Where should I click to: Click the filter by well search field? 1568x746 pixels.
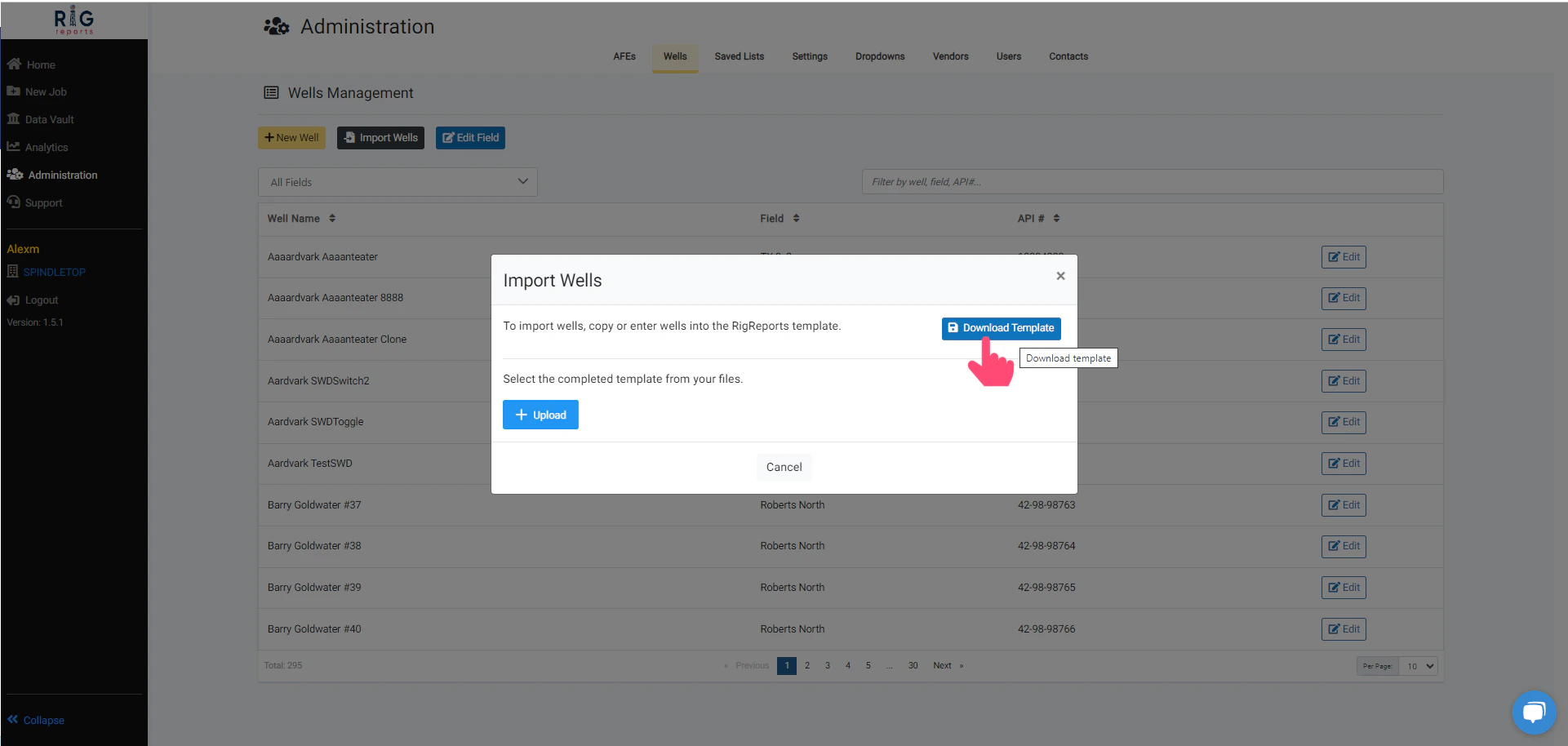click(x=1153, y=182)
